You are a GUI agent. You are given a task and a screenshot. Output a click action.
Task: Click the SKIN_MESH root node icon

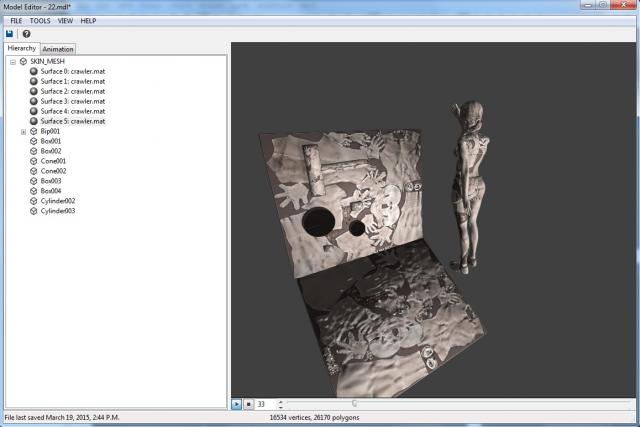click(24, 61)
